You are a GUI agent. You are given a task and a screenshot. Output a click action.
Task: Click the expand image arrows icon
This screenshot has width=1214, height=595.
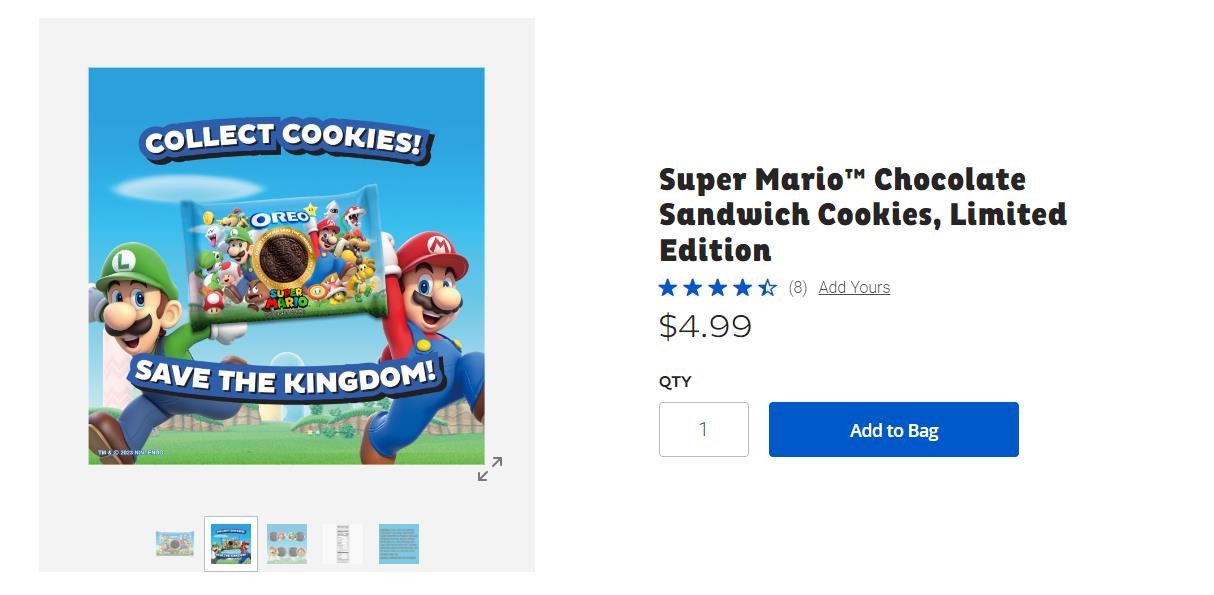click(x=490, y=469)
